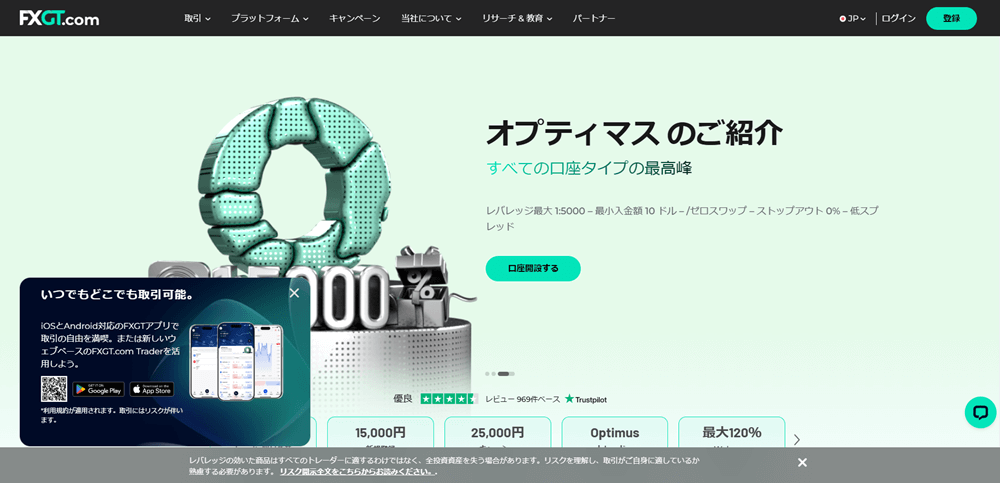Go to the キャンペーン page
The image size is (1000, 483).
[355, 19]
